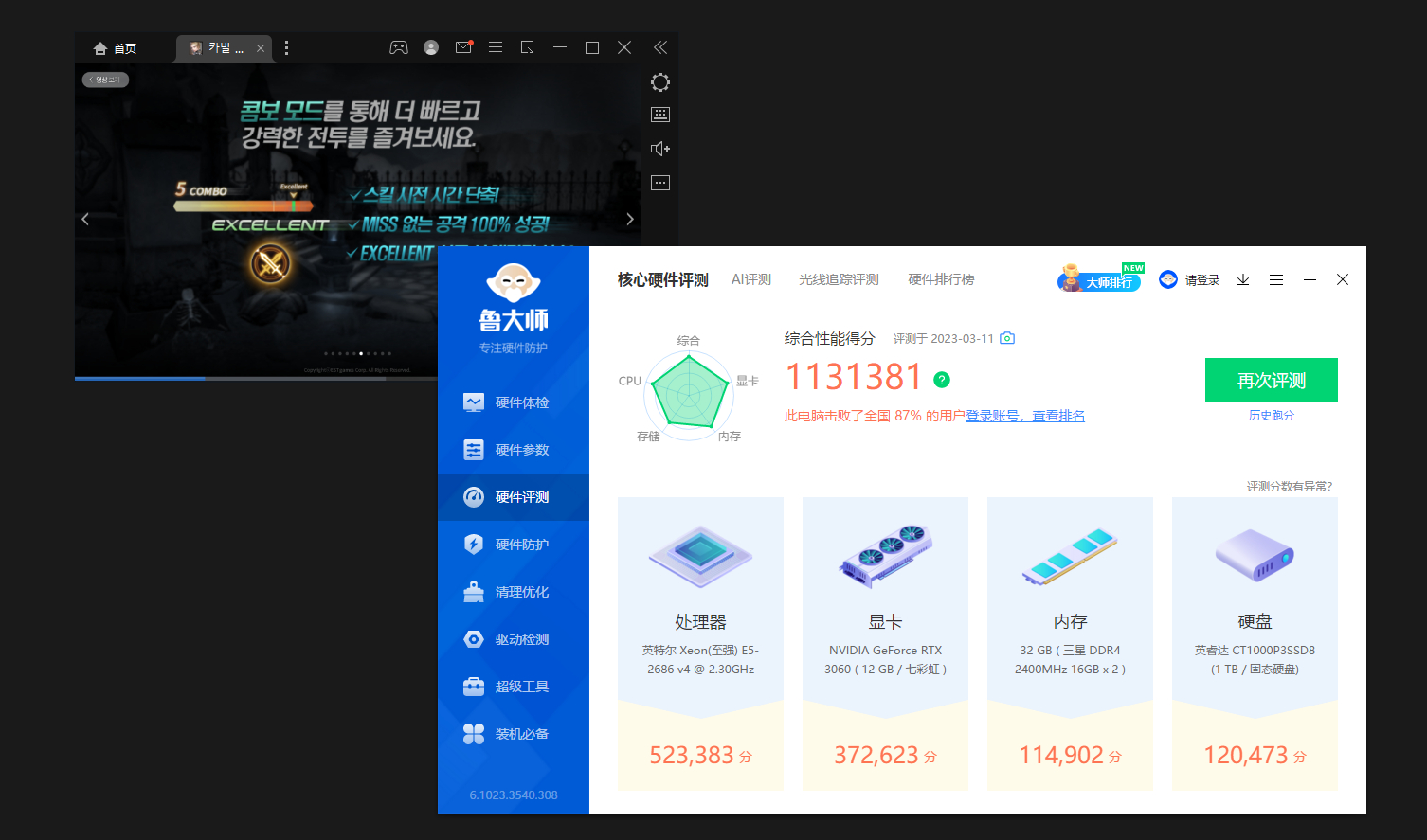
Task: Click the 显卡 graphics card icon
Action: [885, 556]
